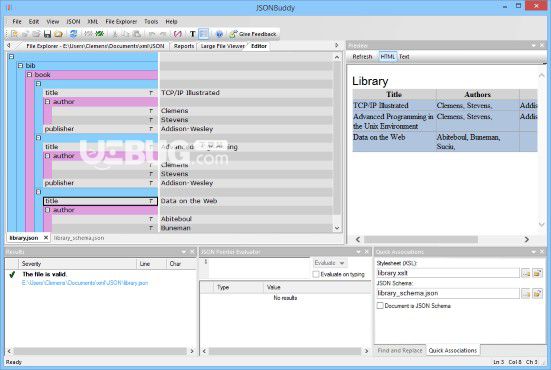The width and height of the screenshot is (551, 370).
Task: Click the Severity column header
Action: 77,264
